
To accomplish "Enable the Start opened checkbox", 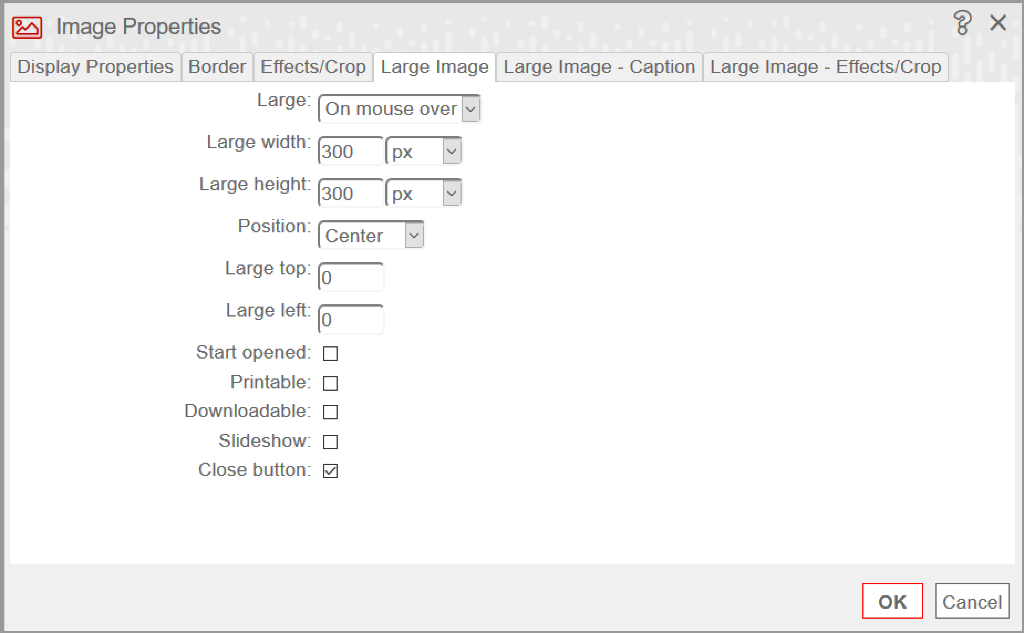I will 330,353.
